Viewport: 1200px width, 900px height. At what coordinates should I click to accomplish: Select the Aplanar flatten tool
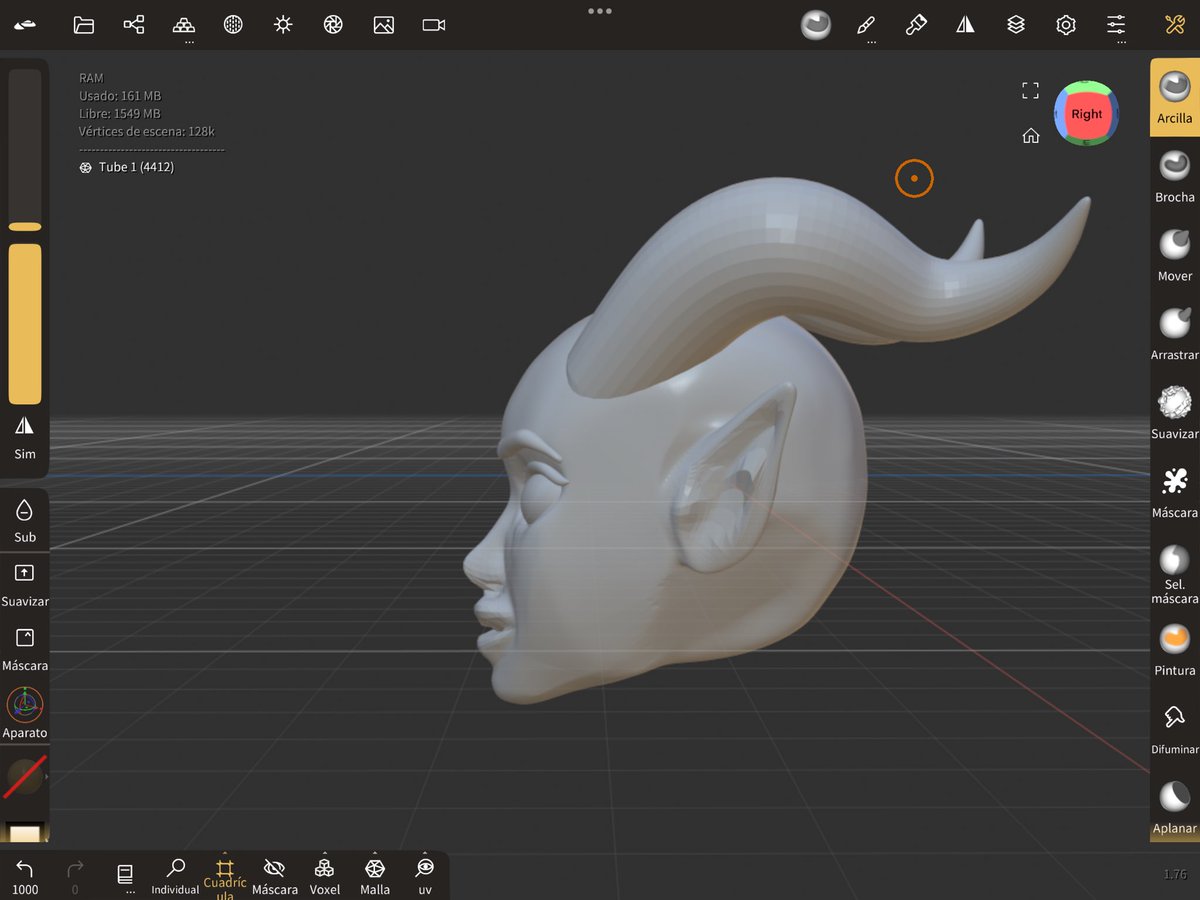1175,808
